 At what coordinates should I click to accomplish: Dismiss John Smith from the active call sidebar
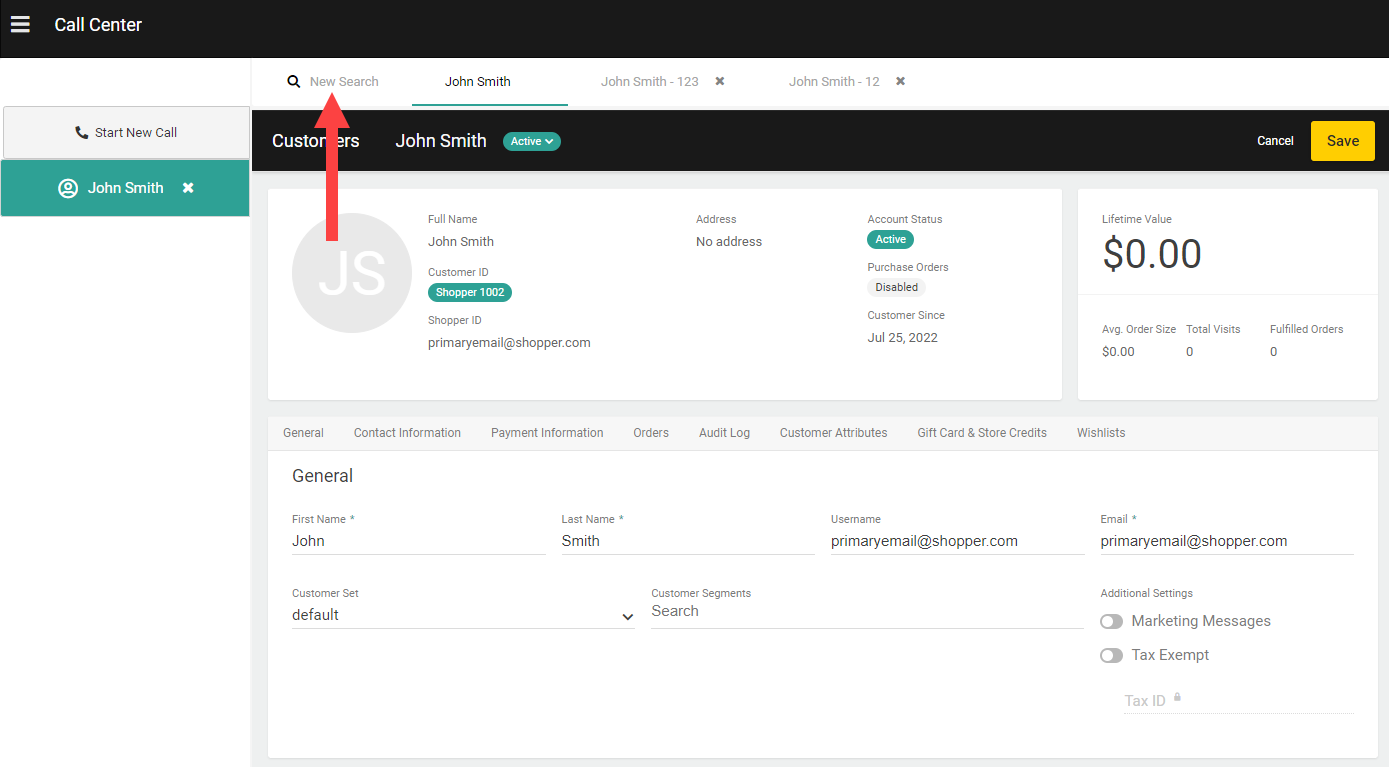point(187,187)
